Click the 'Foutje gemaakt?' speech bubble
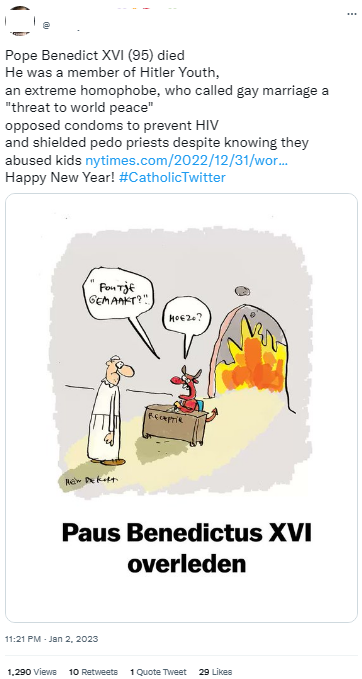The height and width of the screenshot is (679, 362). pos(118,294)
